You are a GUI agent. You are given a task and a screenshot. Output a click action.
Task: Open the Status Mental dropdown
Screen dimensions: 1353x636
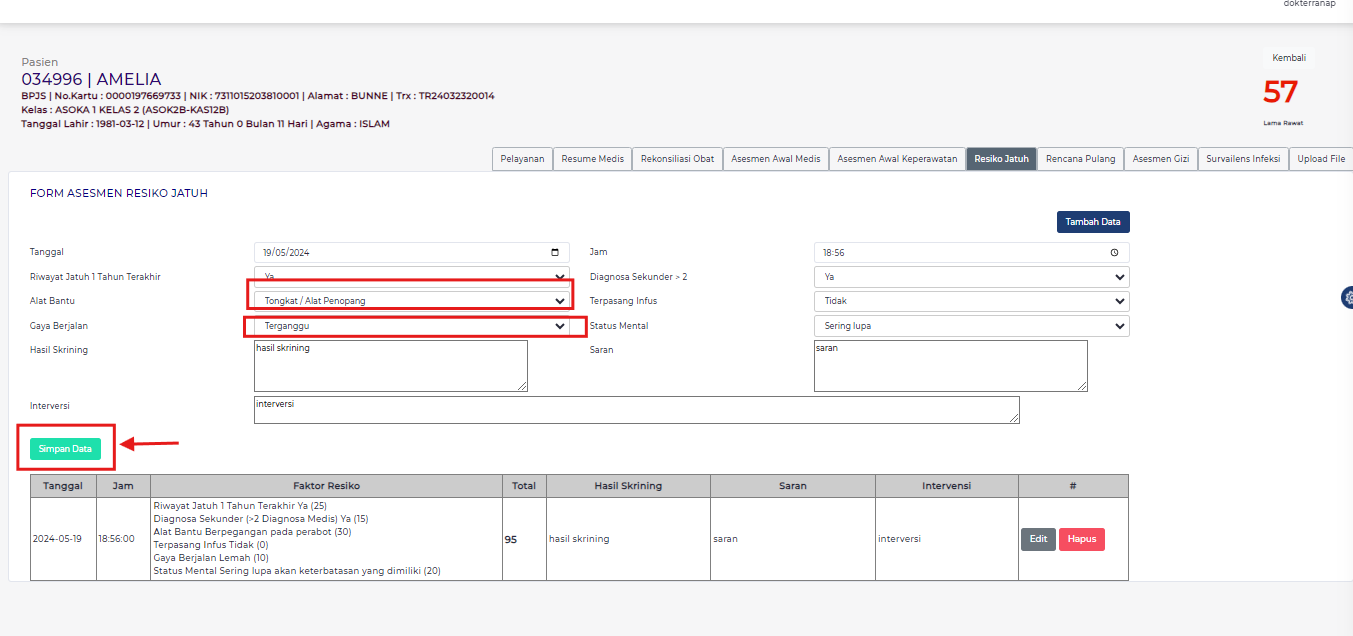[x=971, y=326]
